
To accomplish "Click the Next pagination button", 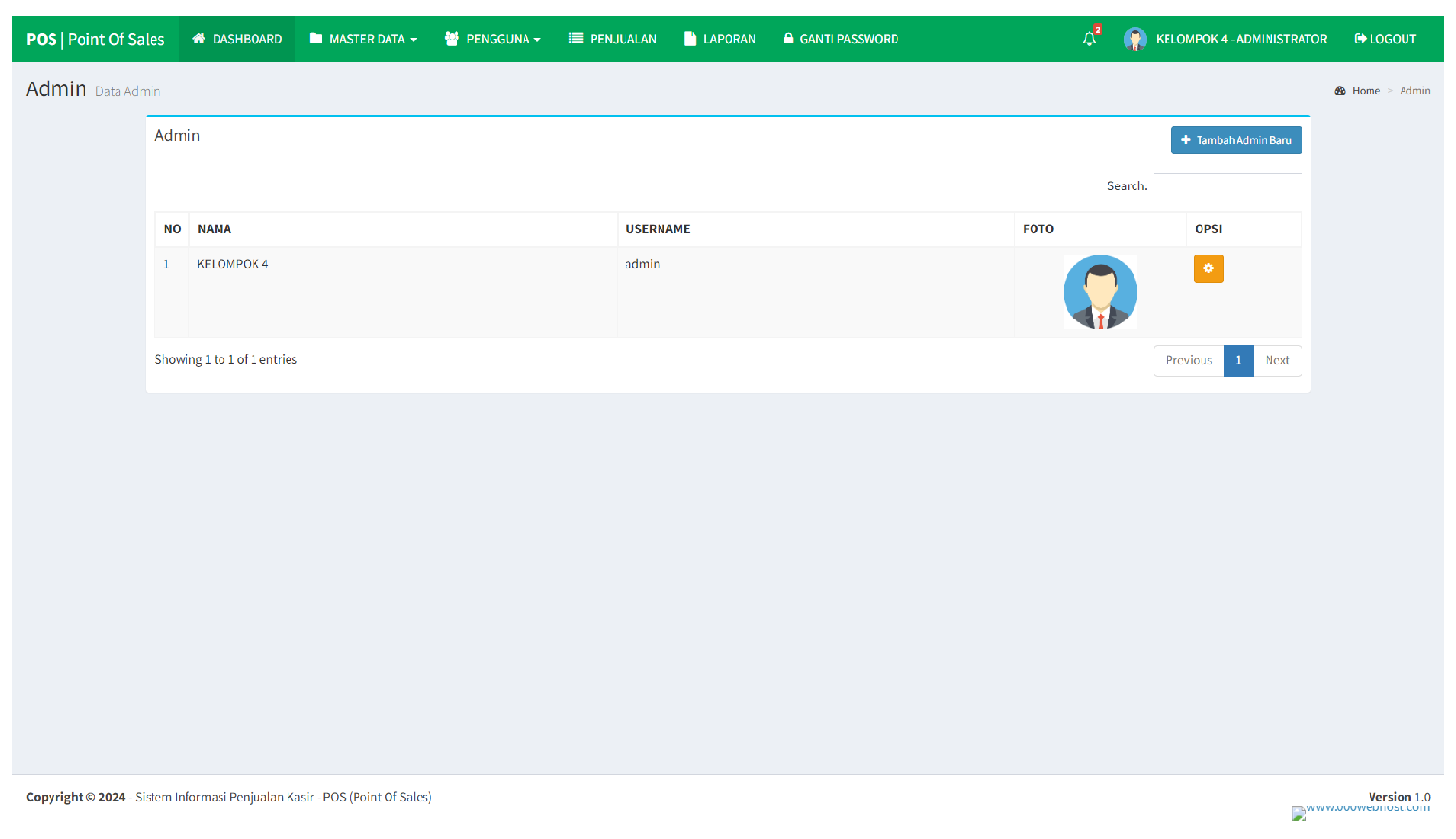I will click(1277, 360).
